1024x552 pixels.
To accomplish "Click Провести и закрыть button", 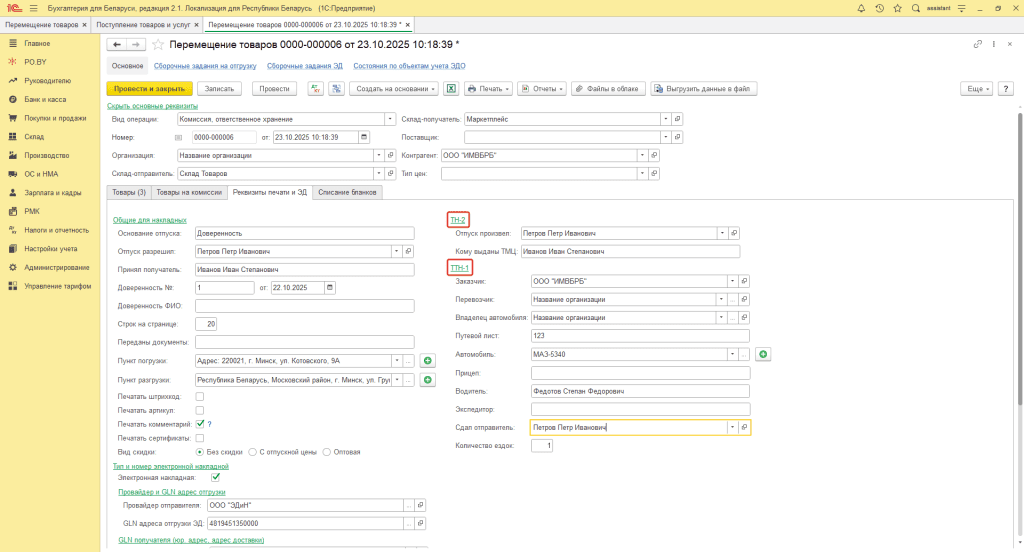I will click(149, 89).
